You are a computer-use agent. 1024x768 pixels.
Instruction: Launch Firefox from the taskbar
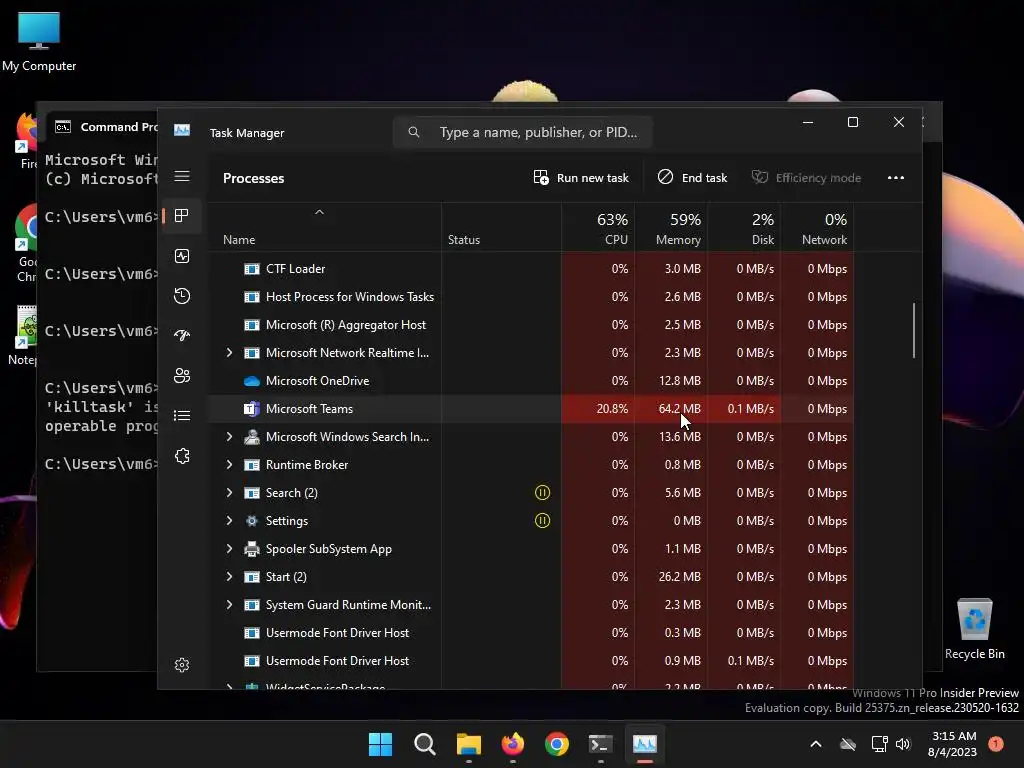(513, 744)
